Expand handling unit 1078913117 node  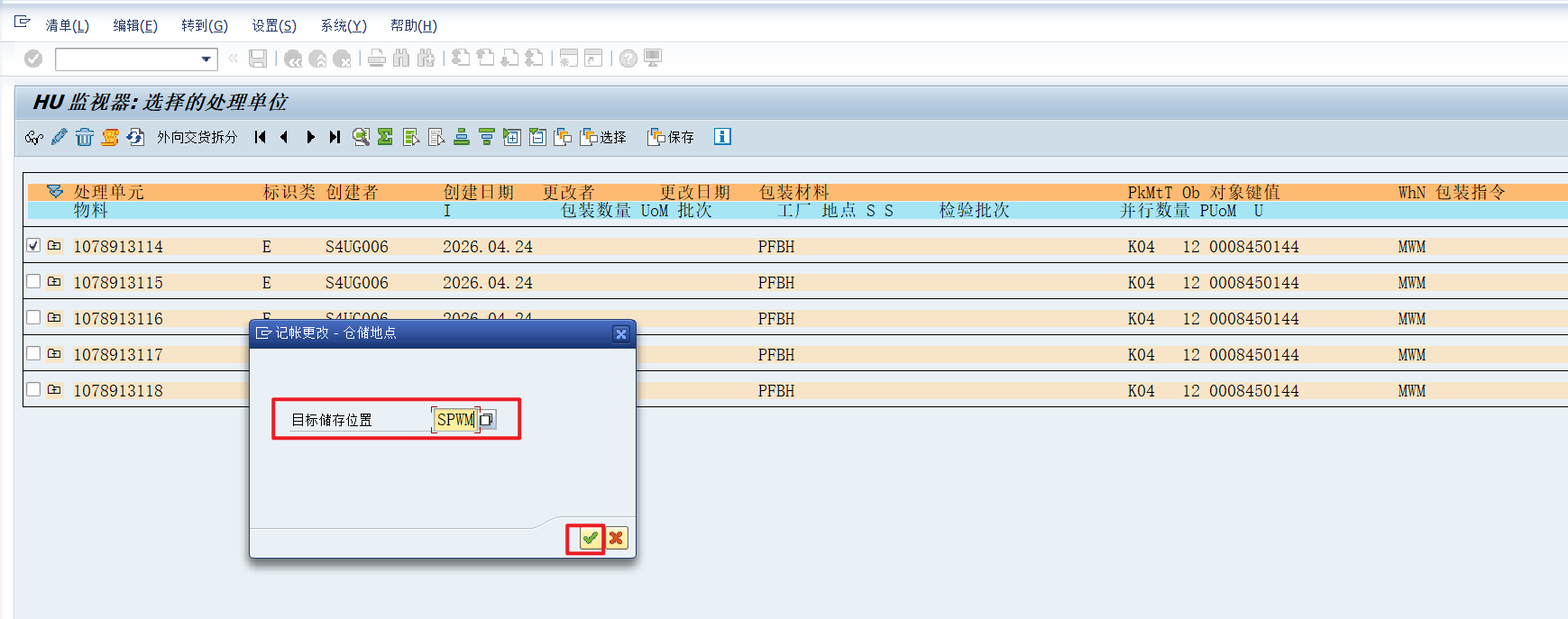point(54,353)
